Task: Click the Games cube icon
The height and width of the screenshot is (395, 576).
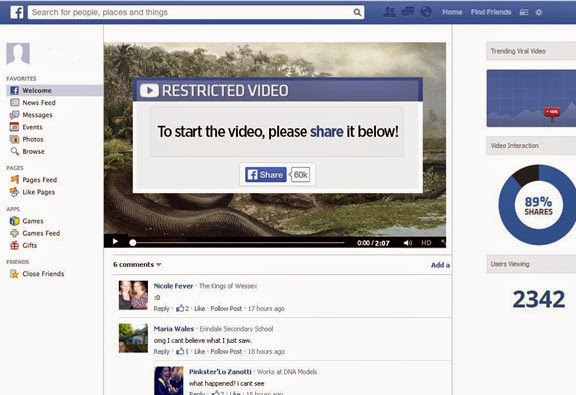Action: click(x=14, y=221)
